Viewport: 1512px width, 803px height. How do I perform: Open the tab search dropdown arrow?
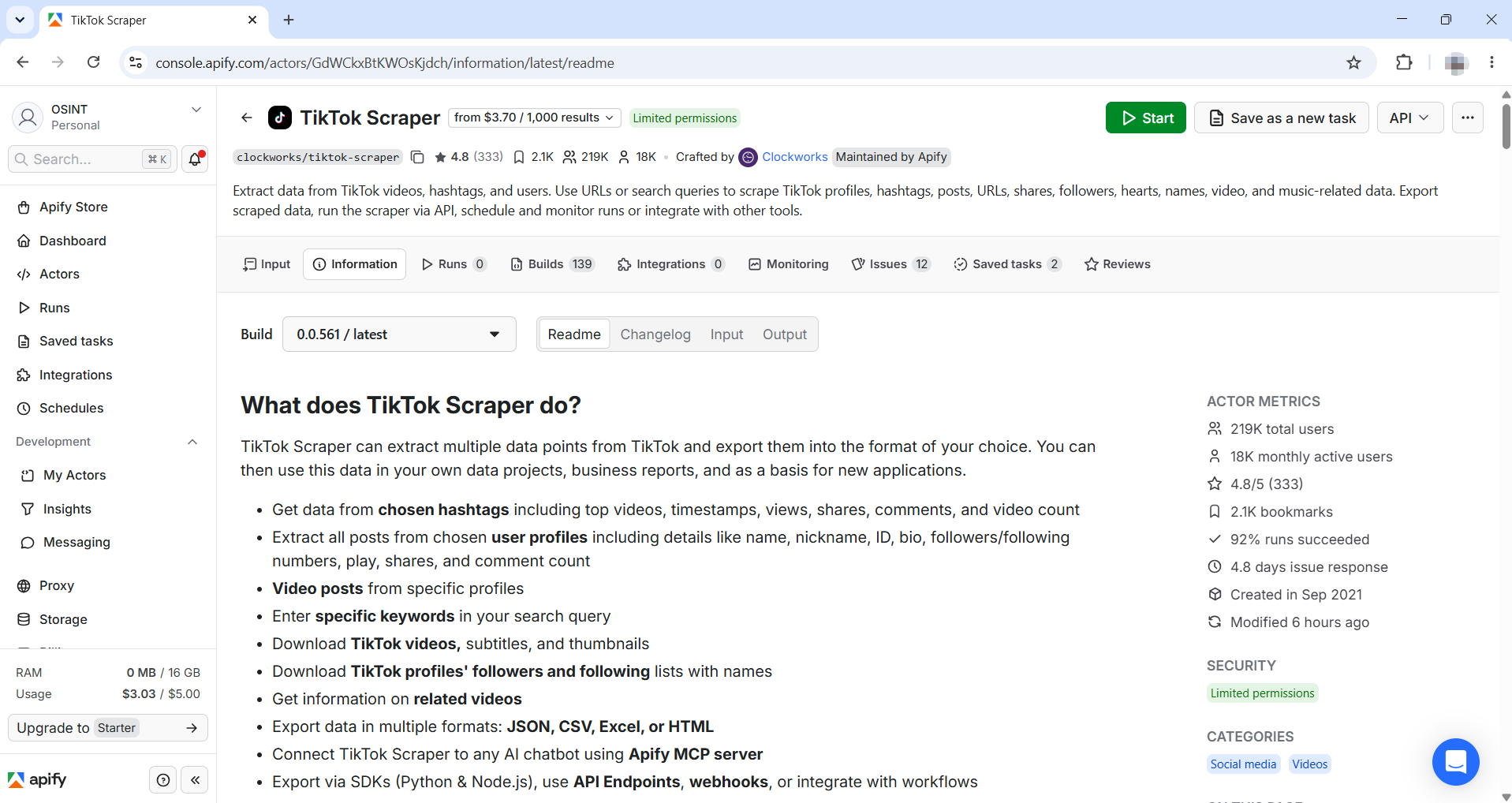point(20,20)
